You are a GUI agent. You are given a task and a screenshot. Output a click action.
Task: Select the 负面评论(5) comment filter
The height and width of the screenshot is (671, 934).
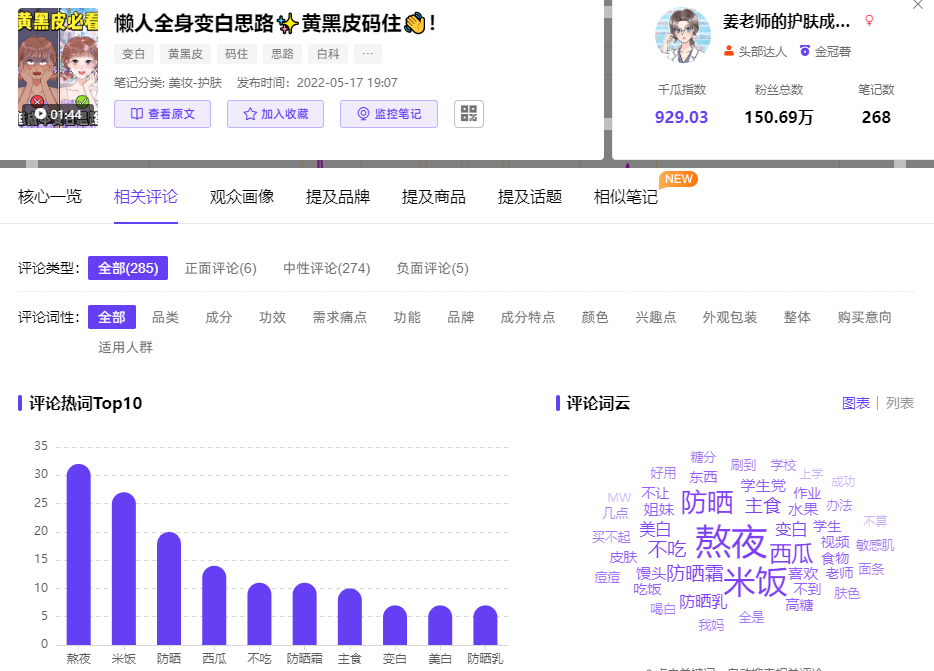pyautogui.click(x=432, y=268)
